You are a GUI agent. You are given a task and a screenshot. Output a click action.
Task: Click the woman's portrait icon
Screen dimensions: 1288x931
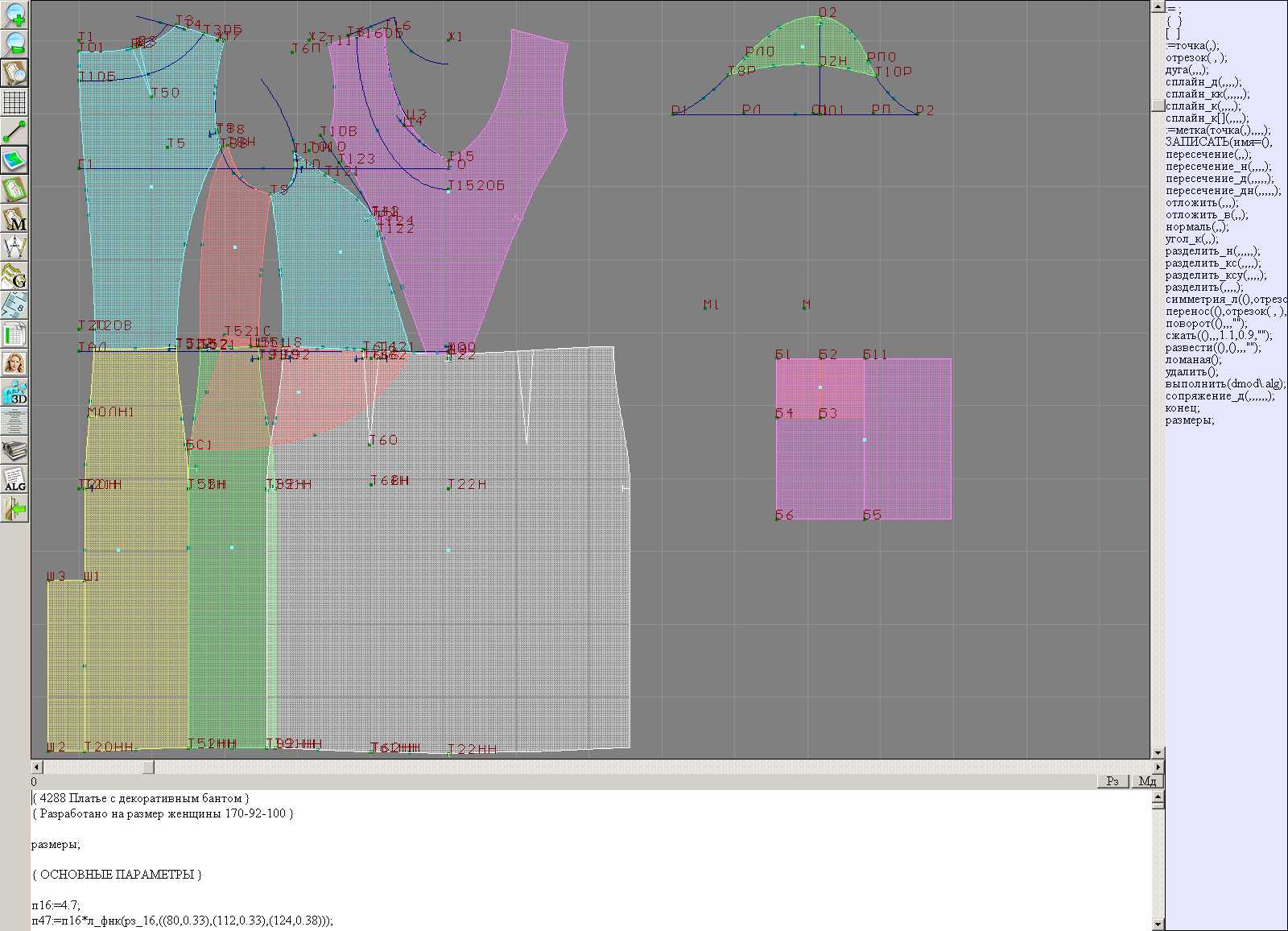(14, 363)
